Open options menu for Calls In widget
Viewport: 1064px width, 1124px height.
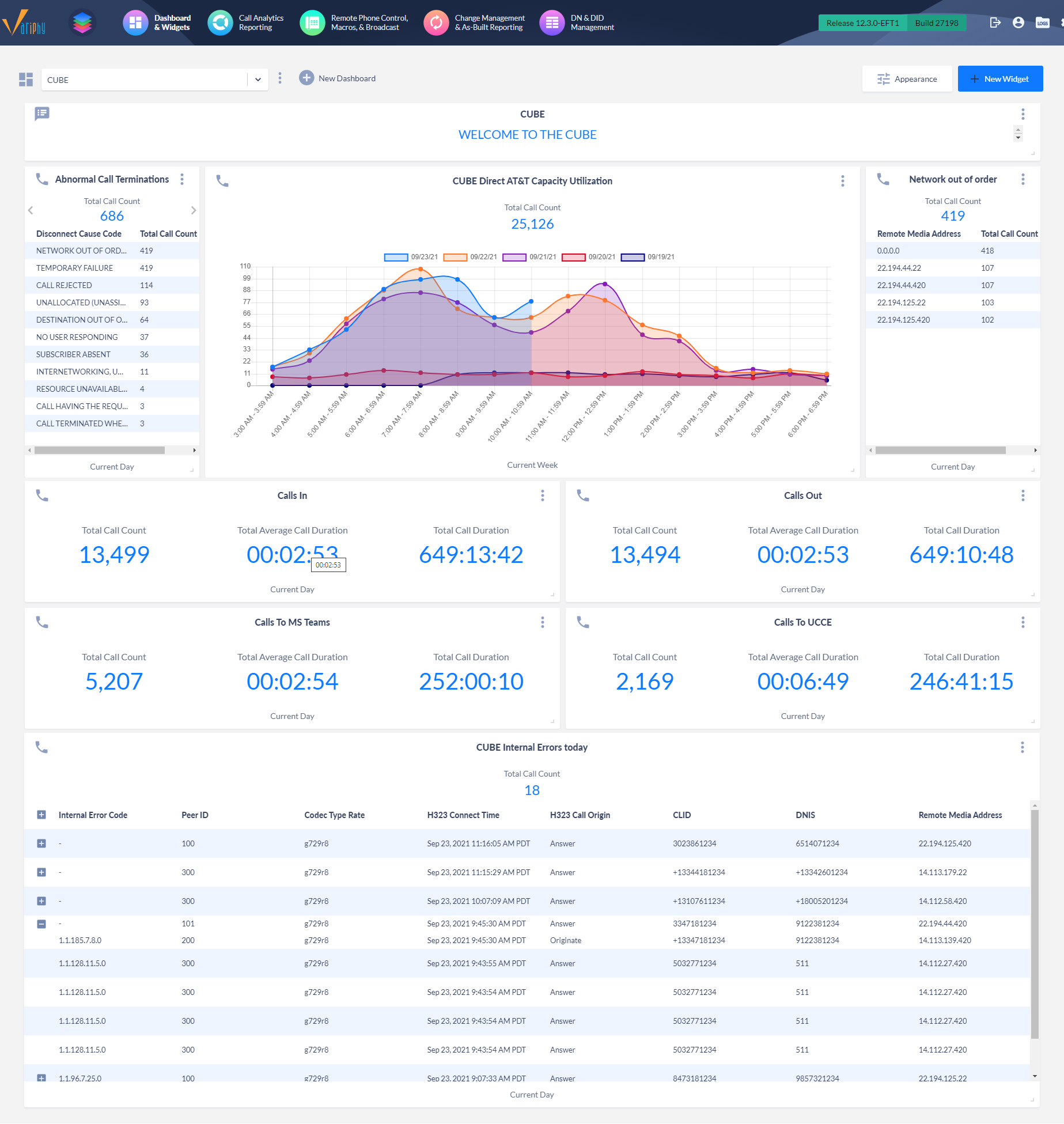[542, 495]
